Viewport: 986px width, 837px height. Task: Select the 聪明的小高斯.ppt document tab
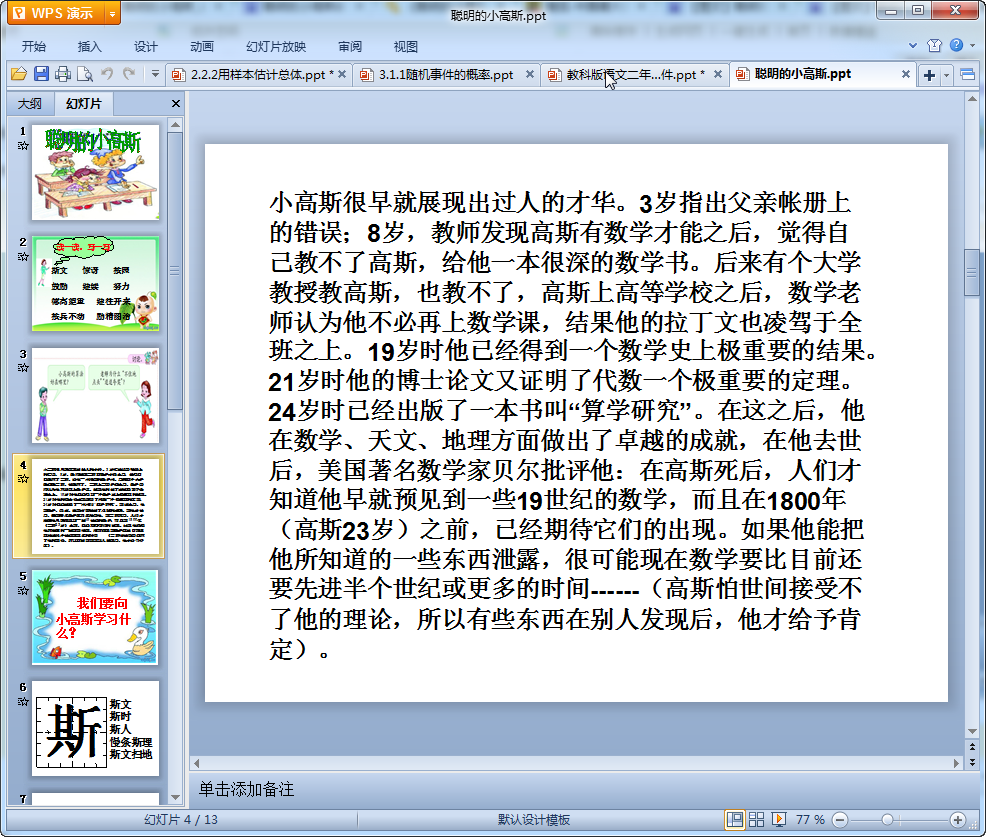(x=823, y=74)
